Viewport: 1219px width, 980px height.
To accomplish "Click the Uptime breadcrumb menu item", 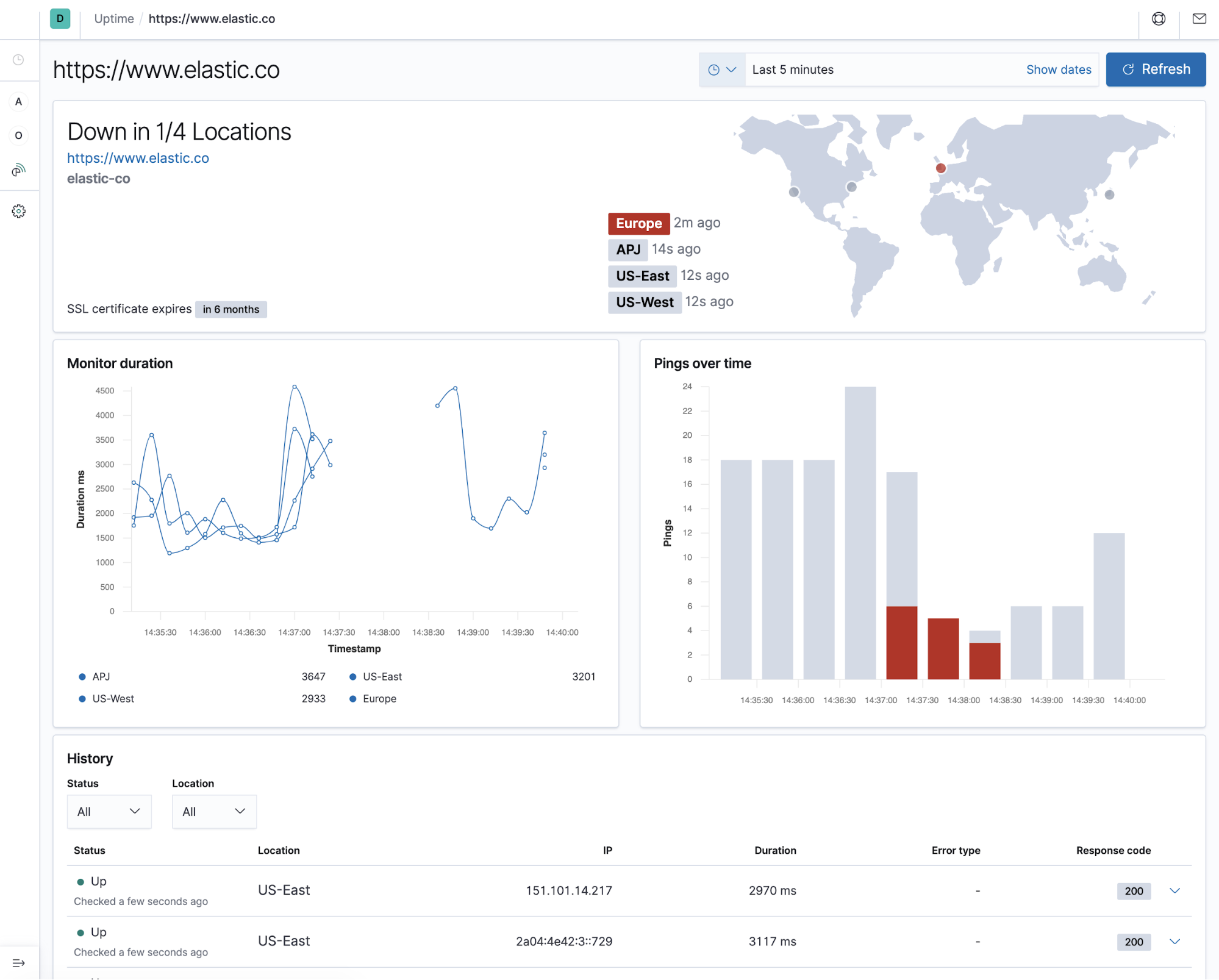I will (x=113, y=17).
